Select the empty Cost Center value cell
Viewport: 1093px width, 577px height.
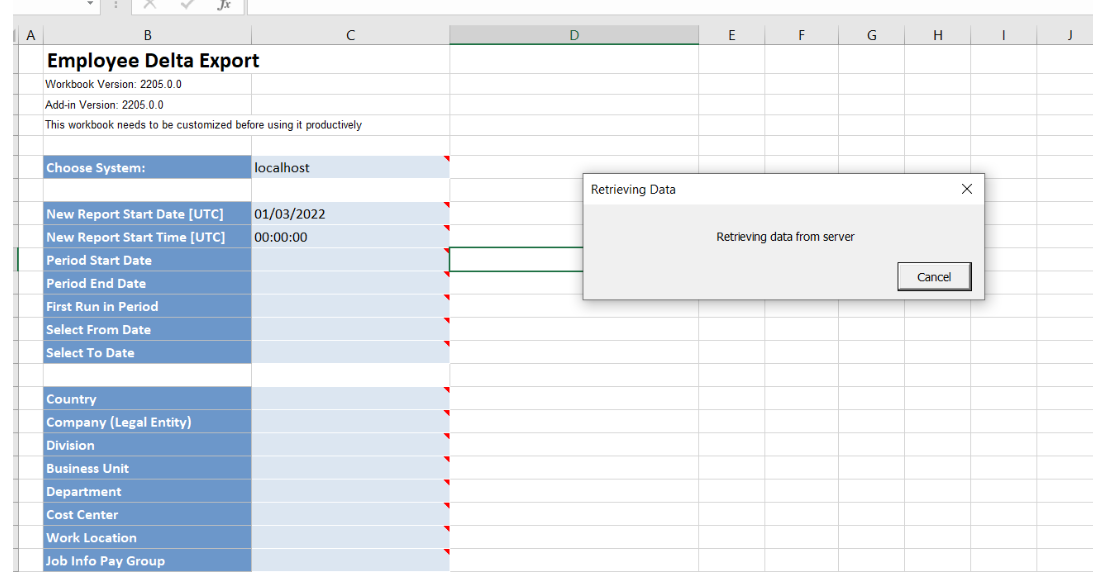tap(351, 514)
